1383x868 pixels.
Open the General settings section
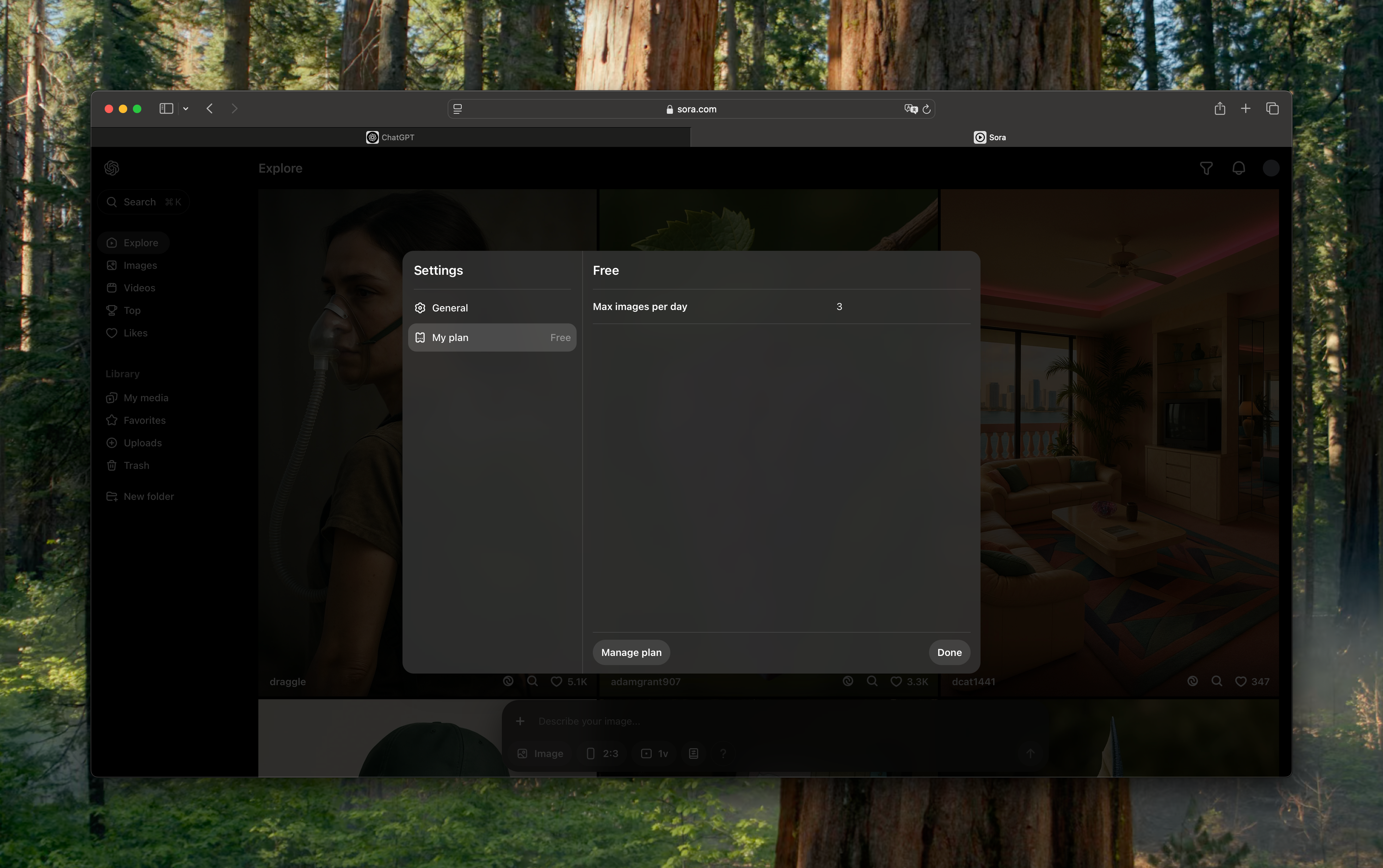pos(492,308)
